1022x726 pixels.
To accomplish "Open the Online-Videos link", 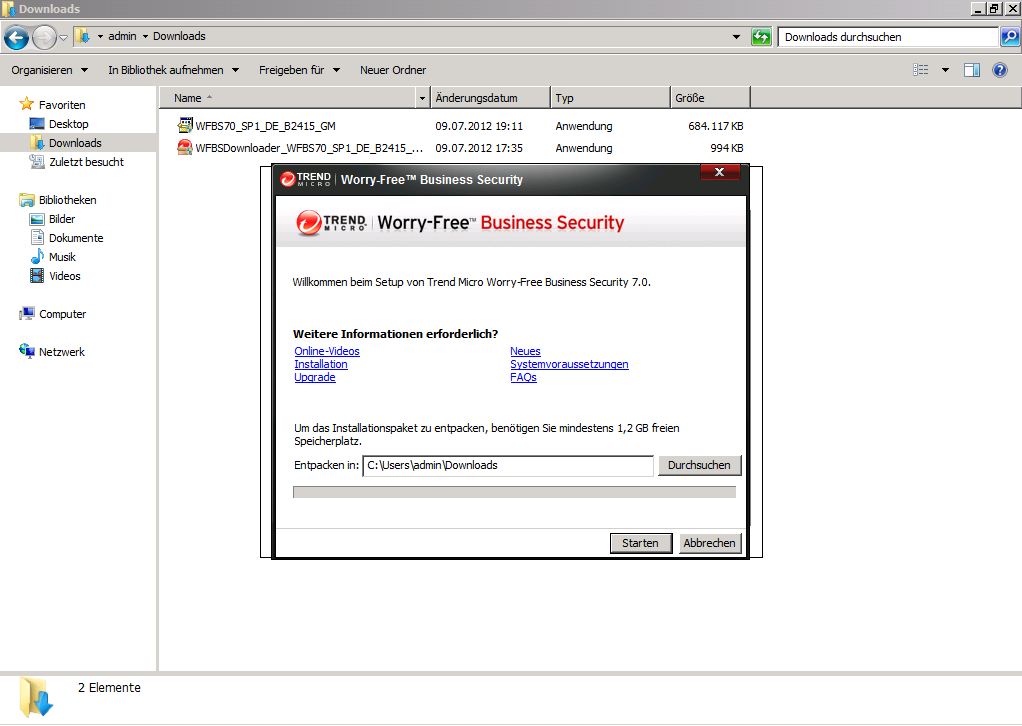I will 327,351.
